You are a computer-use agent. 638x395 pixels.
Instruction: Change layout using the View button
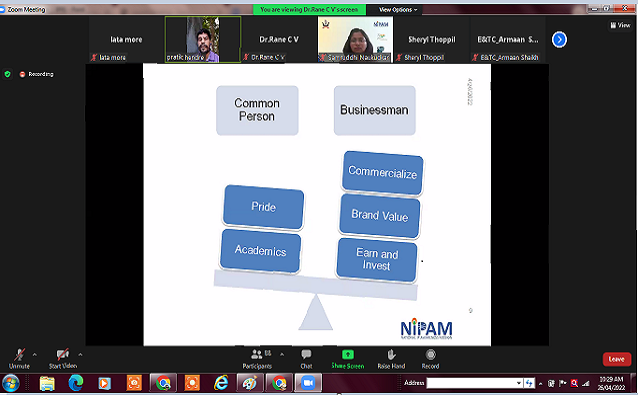(x=620, y=25)
